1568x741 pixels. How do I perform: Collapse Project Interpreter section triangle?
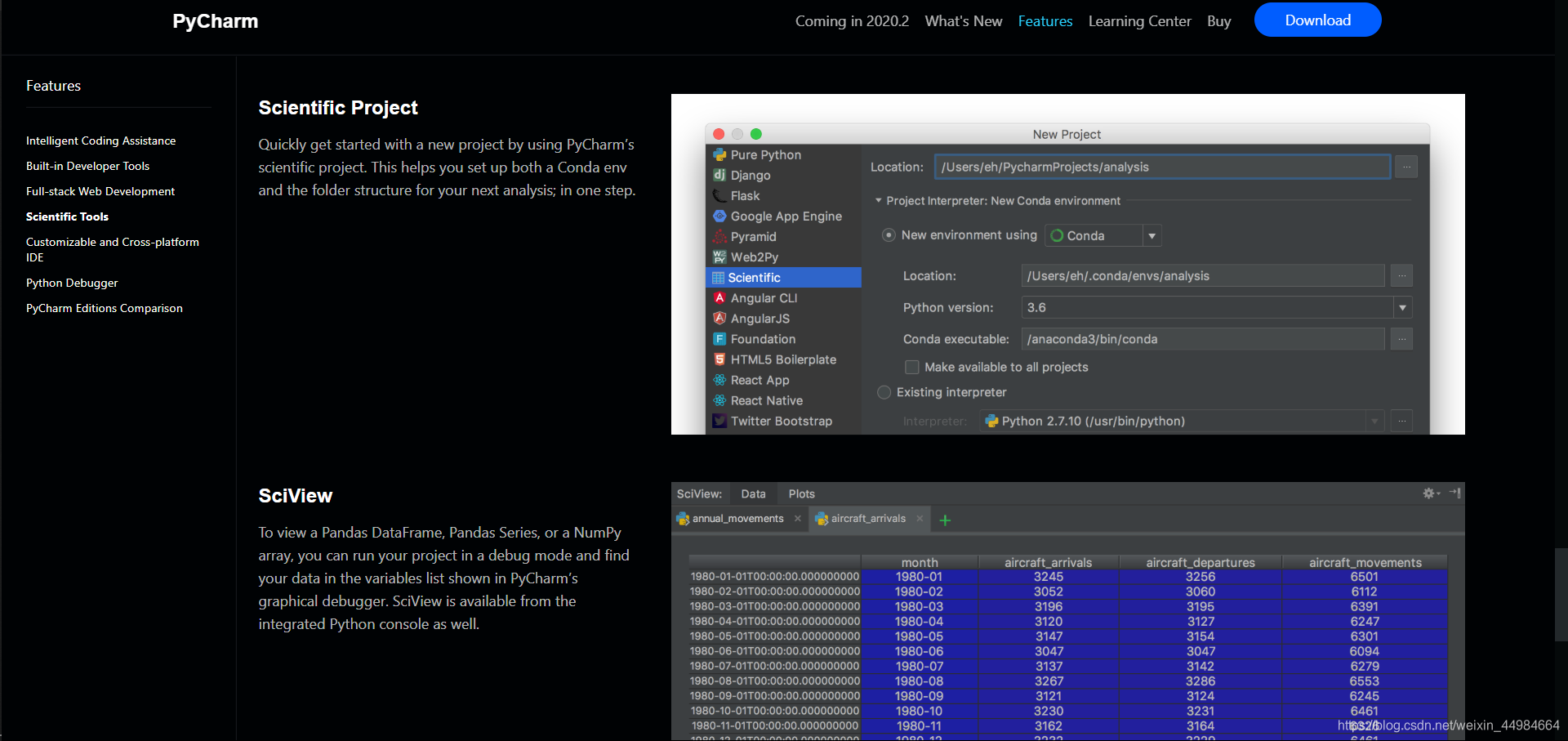tap(879, 200)
